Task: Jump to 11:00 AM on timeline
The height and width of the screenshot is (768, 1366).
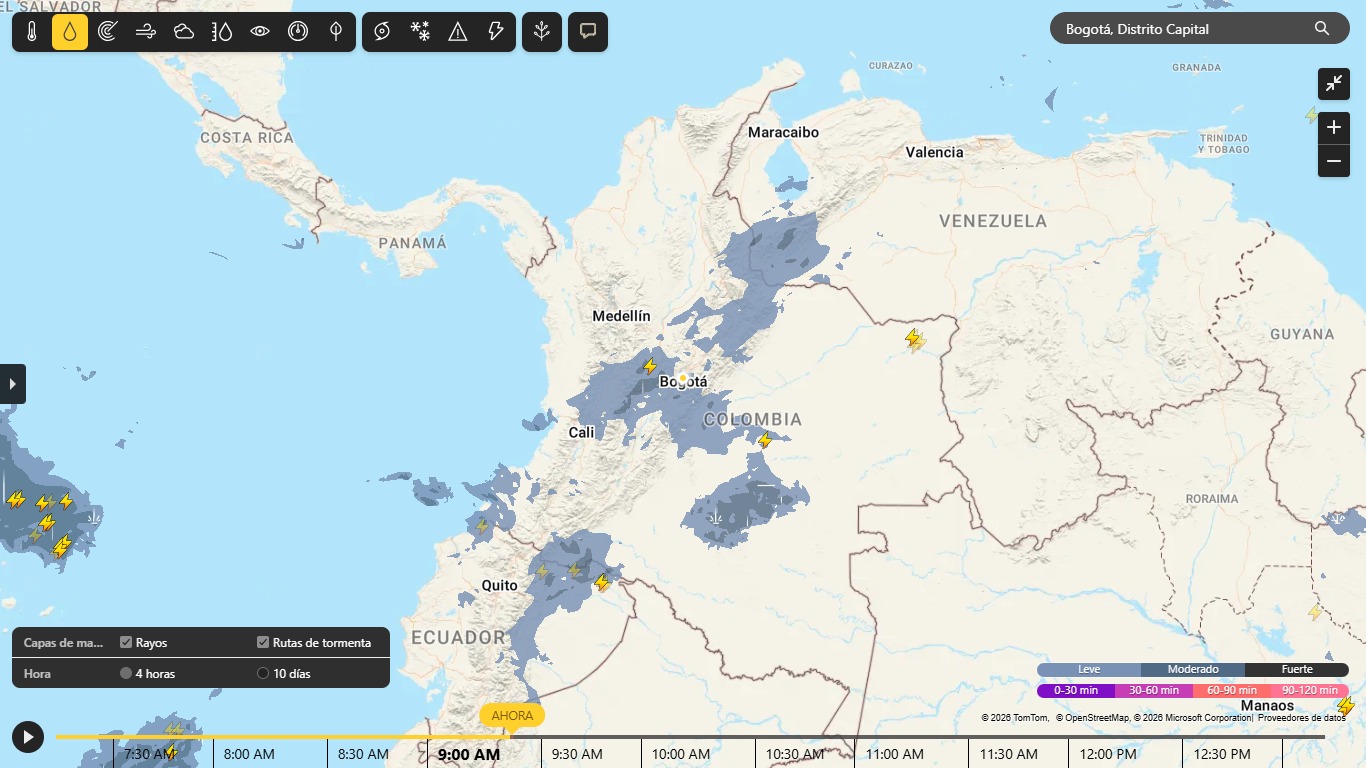Action: click(895, 754)
